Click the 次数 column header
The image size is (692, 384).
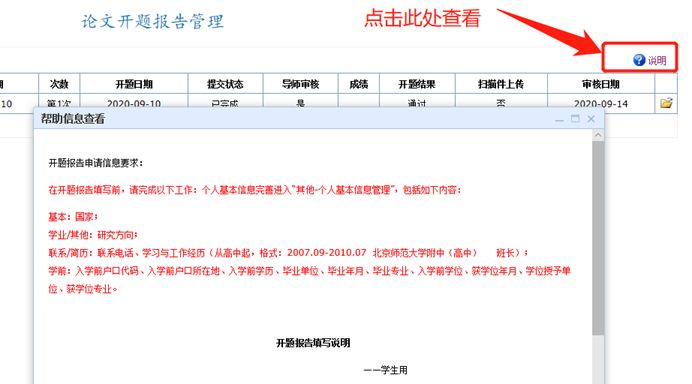[x=59, y=84]
